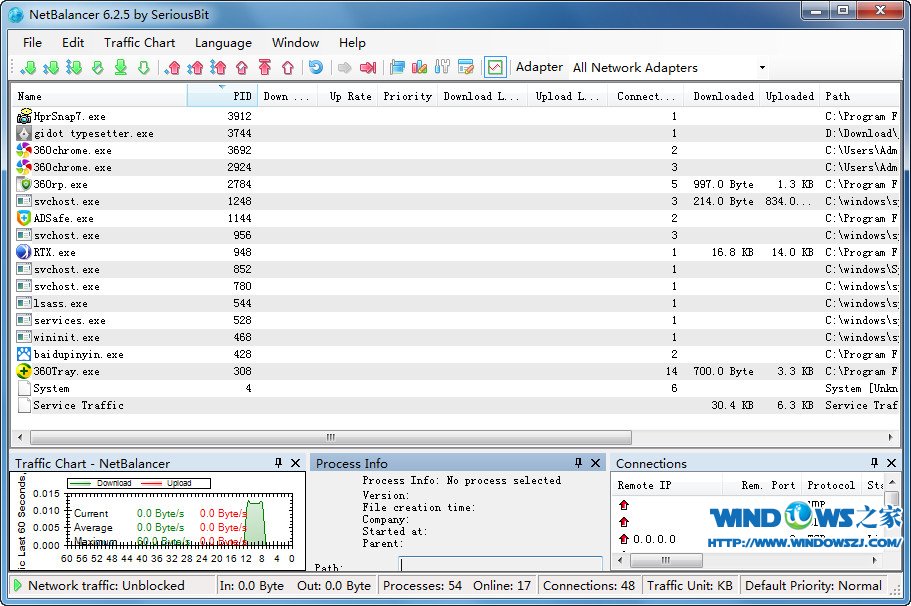Image resolution: width=911 pixels, height=606 pixels.
Task: Click the first green download priority arrow
Action: [27, 68]
